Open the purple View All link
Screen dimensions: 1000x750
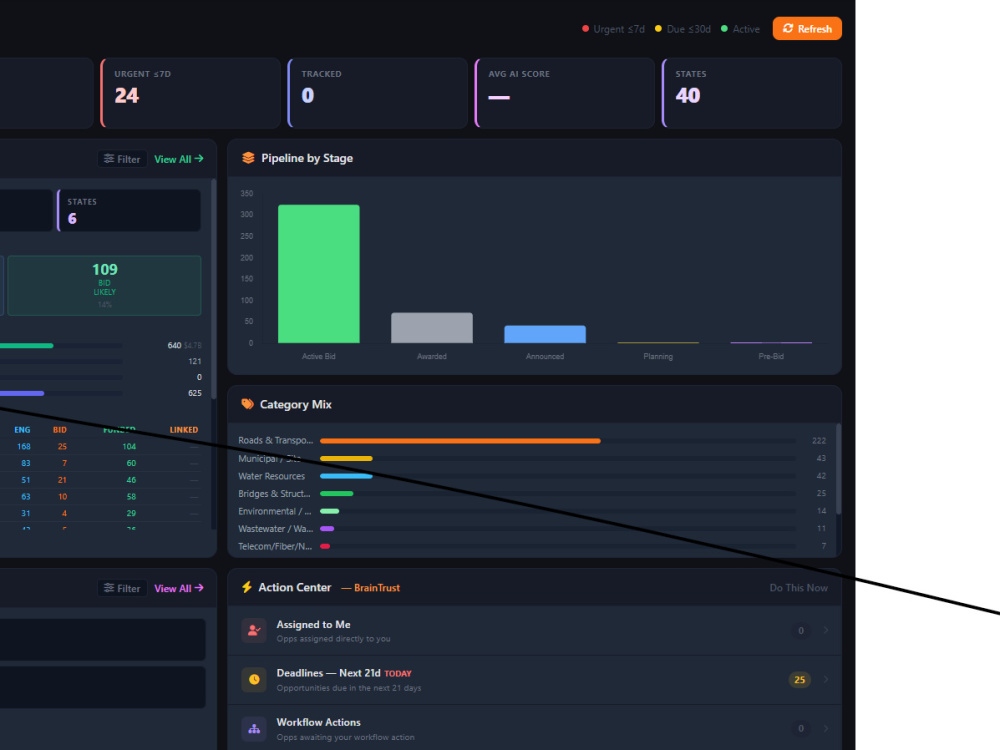[x=179, y=588]
